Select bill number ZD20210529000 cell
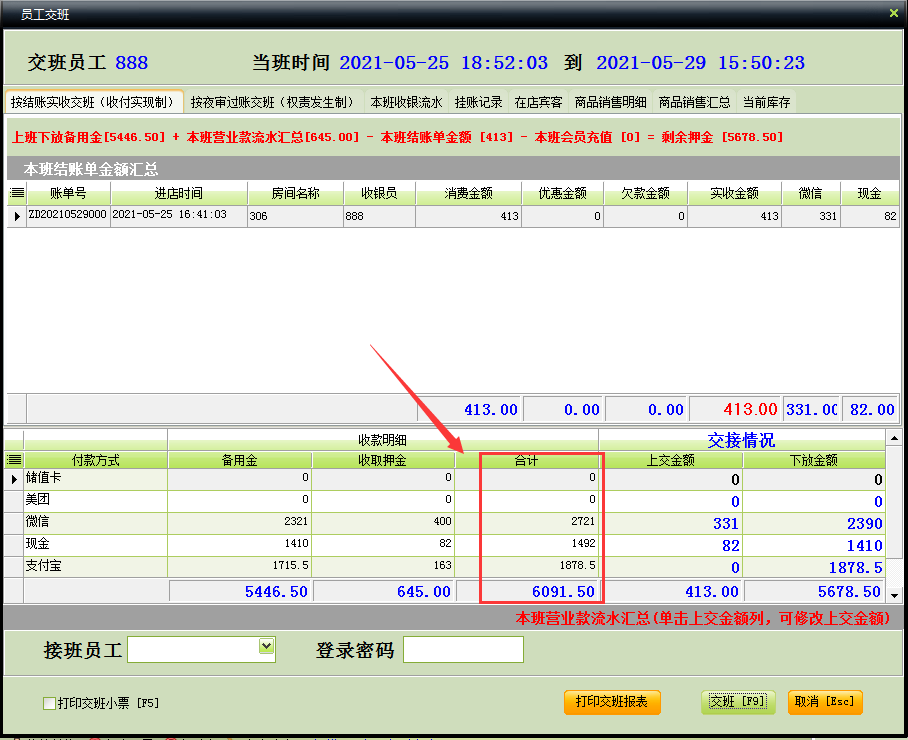908x740 pixels. (x=68, y=215)
